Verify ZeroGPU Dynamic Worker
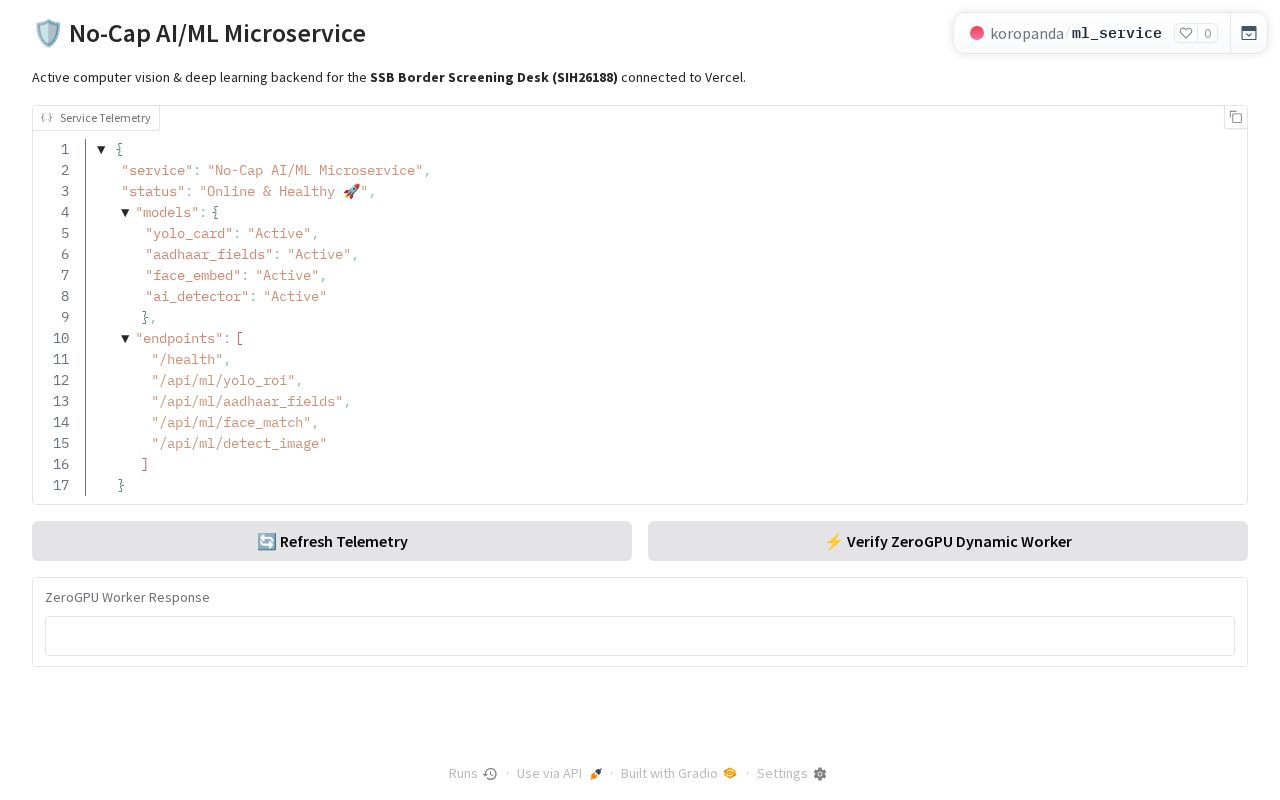 point(948,541)
